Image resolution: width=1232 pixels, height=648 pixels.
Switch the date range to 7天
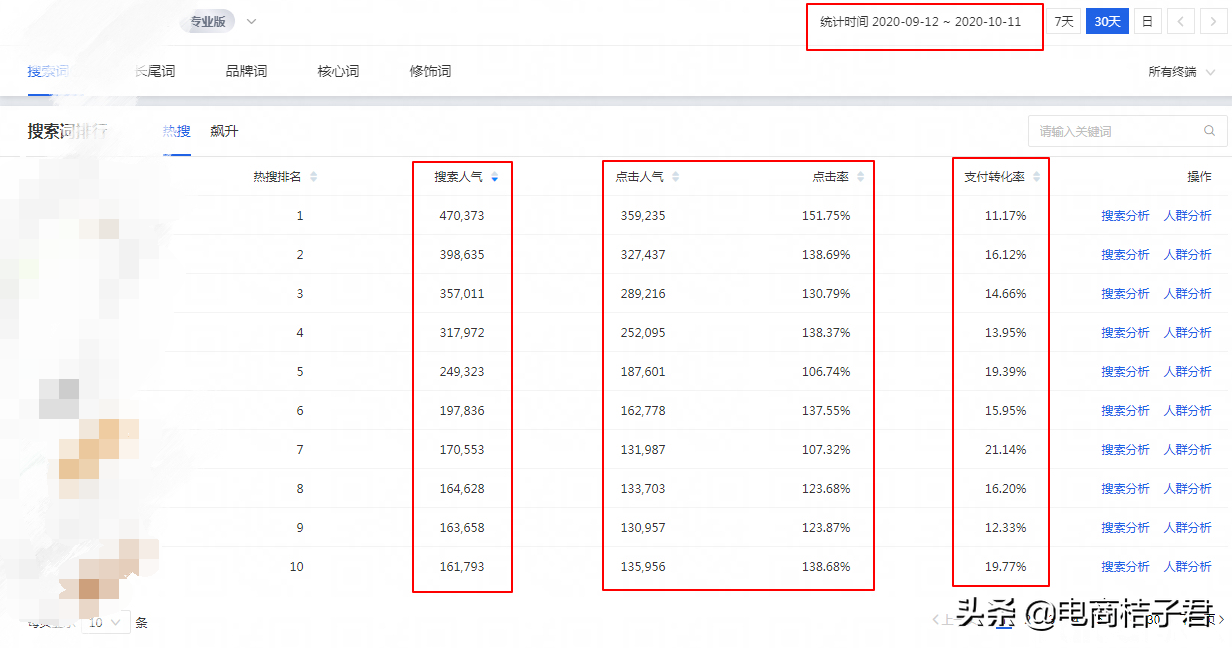(1063, 20)
